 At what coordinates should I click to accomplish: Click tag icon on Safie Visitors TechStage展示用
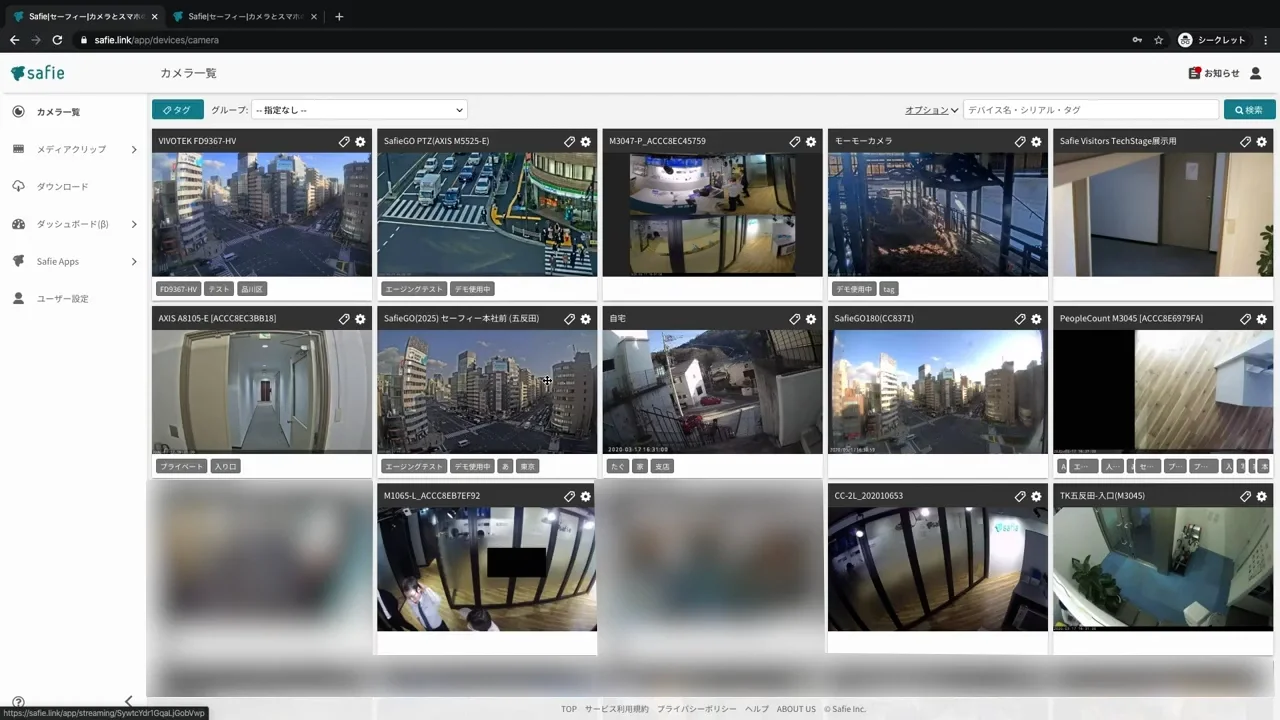(1245, 142)
